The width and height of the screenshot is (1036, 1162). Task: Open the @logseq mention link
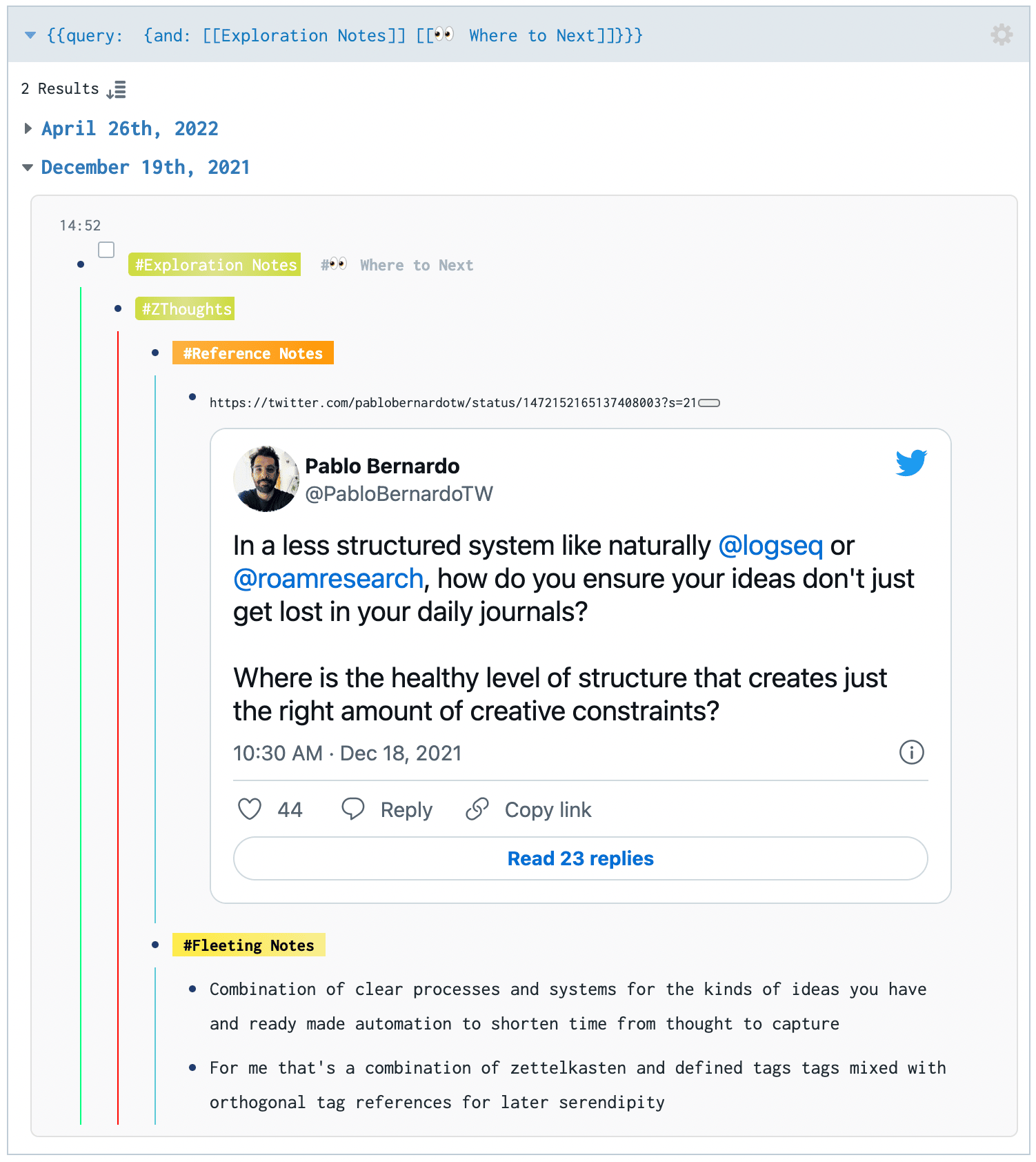coord(770,545)
